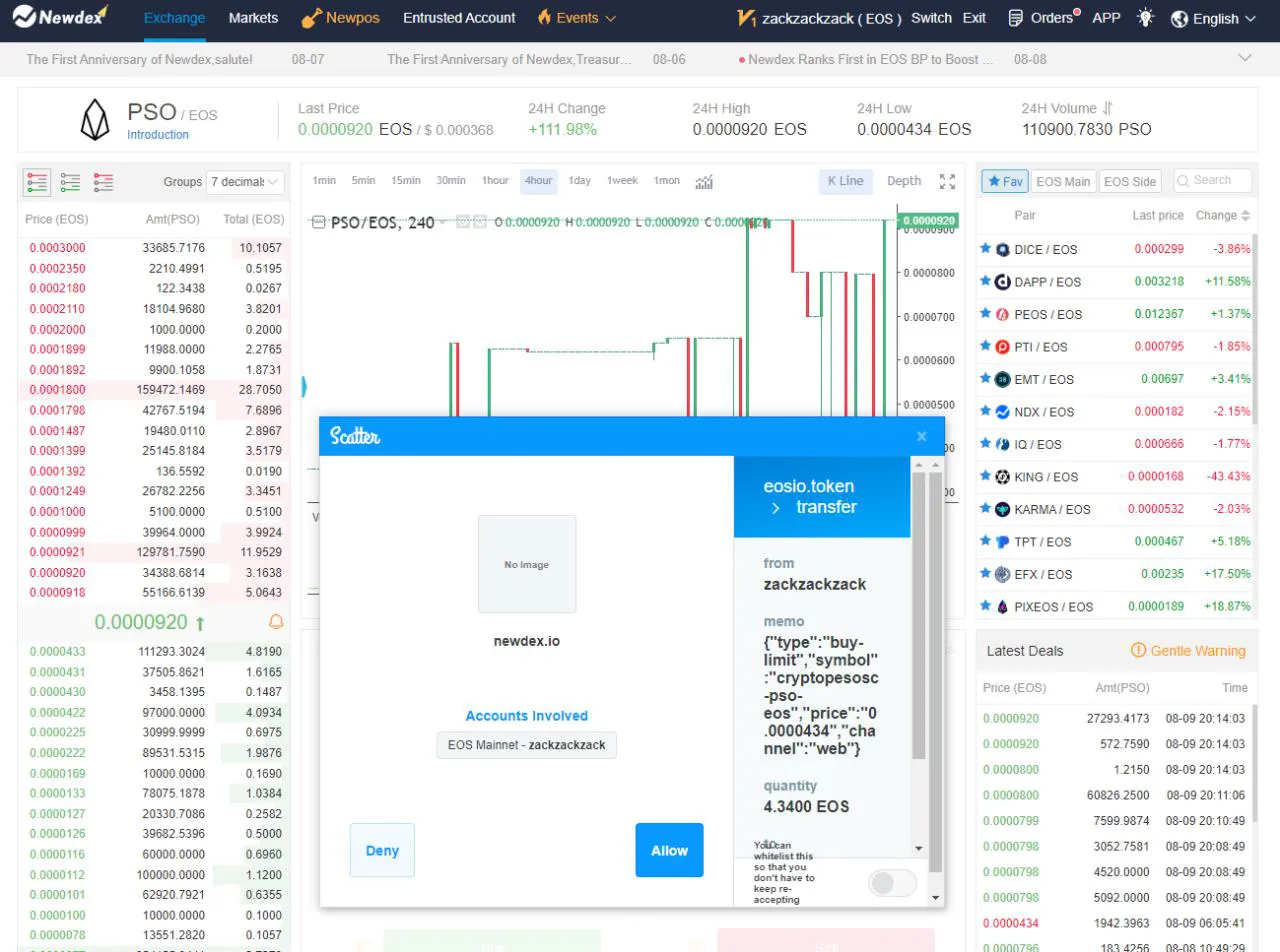The width and height of the screenshot is (1280, 952).
Task: Toggle 24H Volume unit switch
Action: pos(1107,108)
